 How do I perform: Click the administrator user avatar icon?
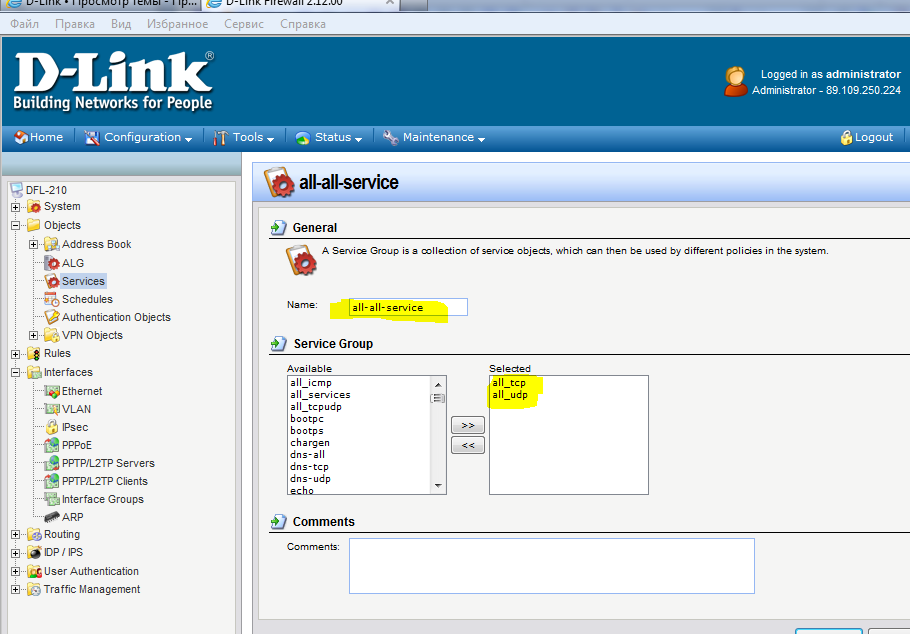(735, 82)
